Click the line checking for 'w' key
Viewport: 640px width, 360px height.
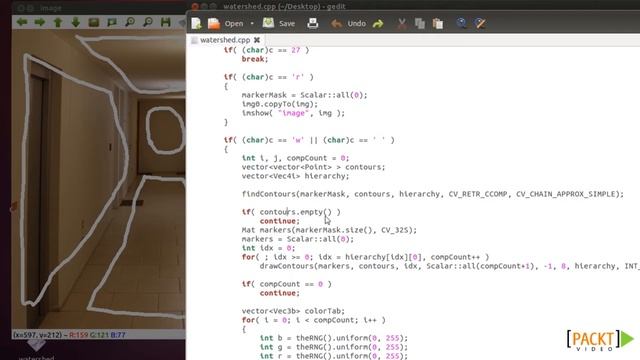tap(309, 140)
